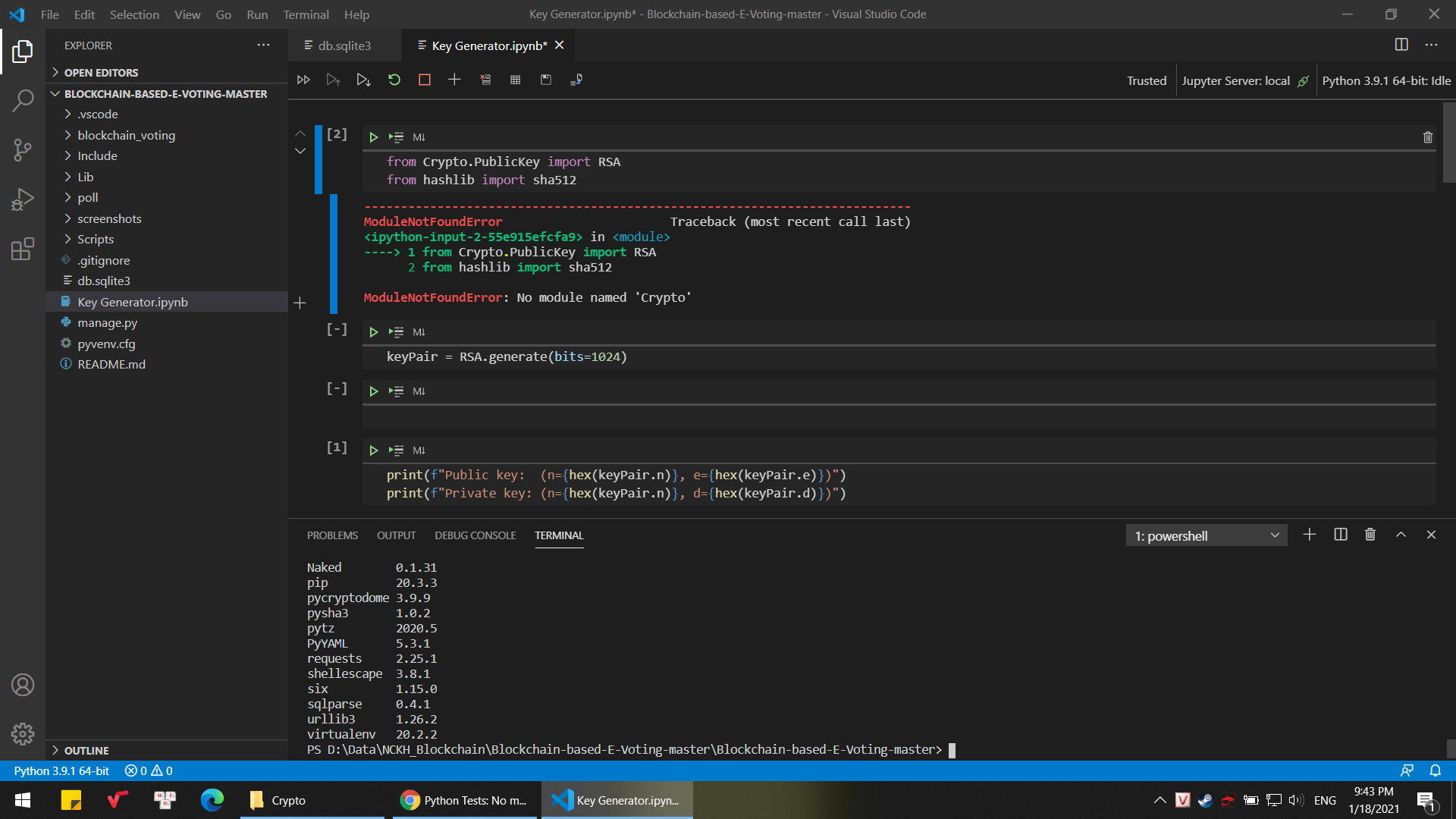The width and height of the screenshot is (1456, 819).
Task: Click the Interrupt Kernel stop button
Action: [424, 79]
